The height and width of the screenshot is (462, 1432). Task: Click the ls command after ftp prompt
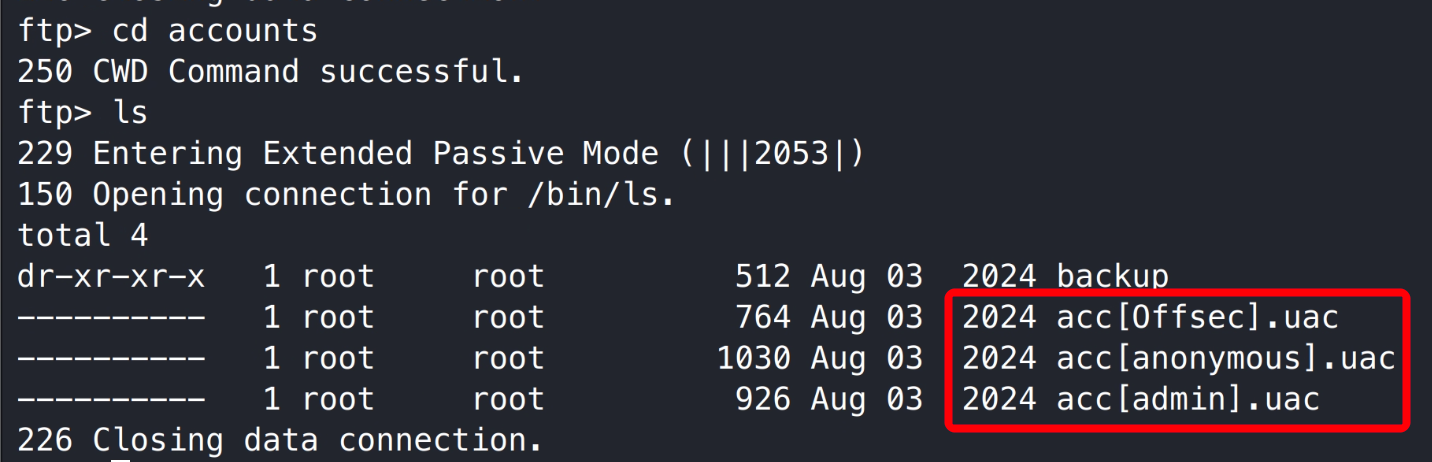coord(130,112)
